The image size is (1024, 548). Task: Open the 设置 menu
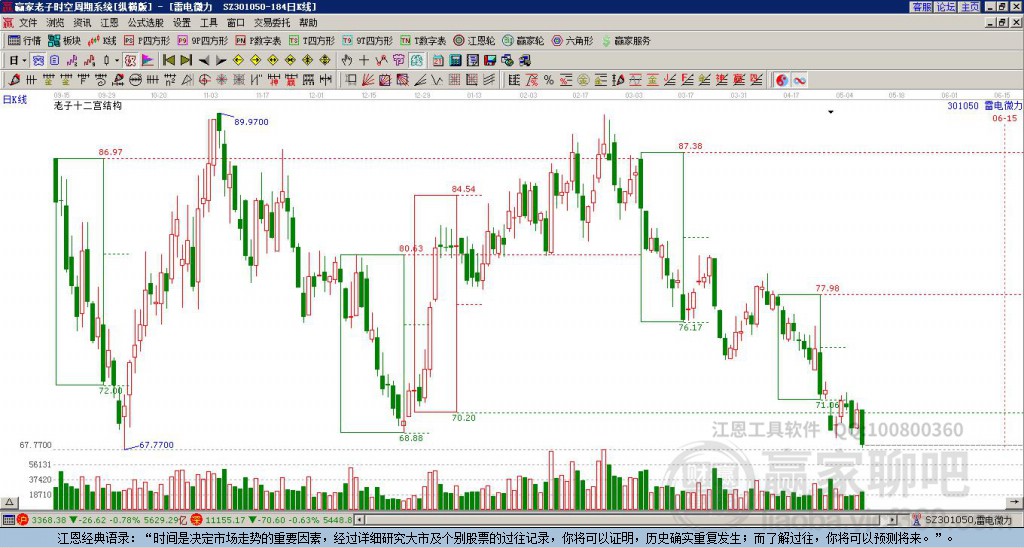point(182,23)
